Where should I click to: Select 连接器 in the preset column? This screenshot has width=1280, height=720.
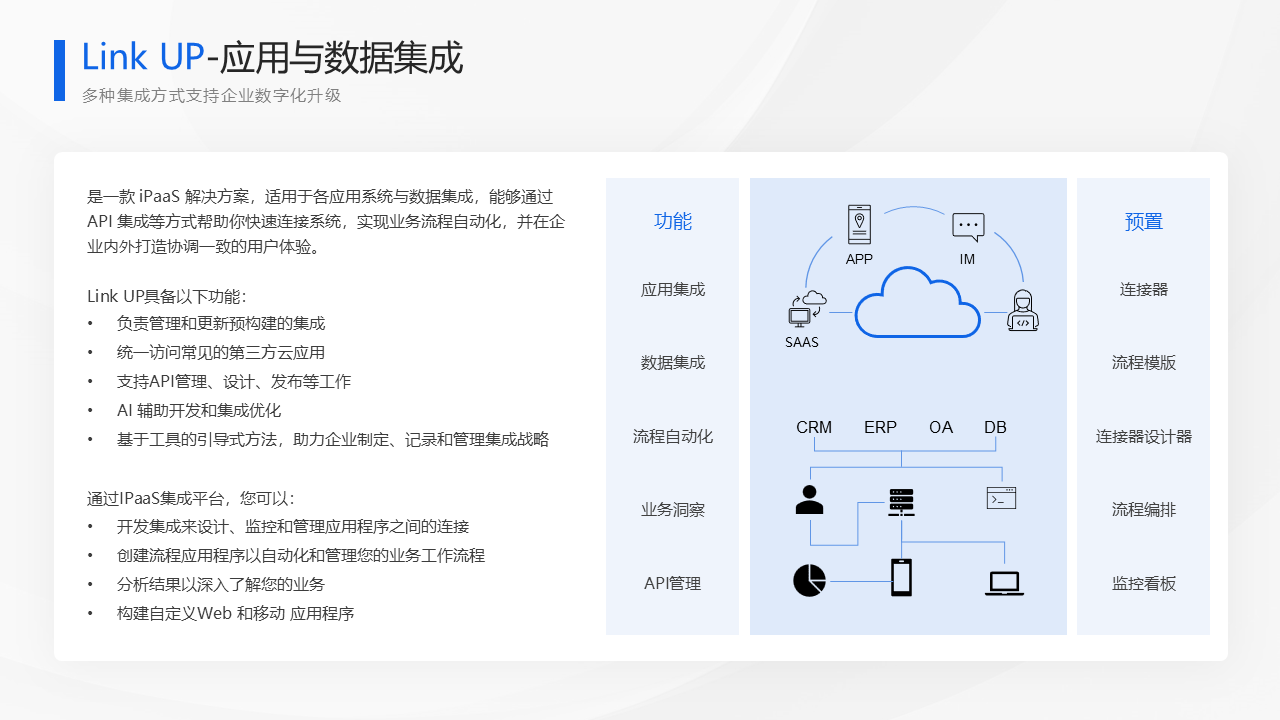click(1144, 289)
